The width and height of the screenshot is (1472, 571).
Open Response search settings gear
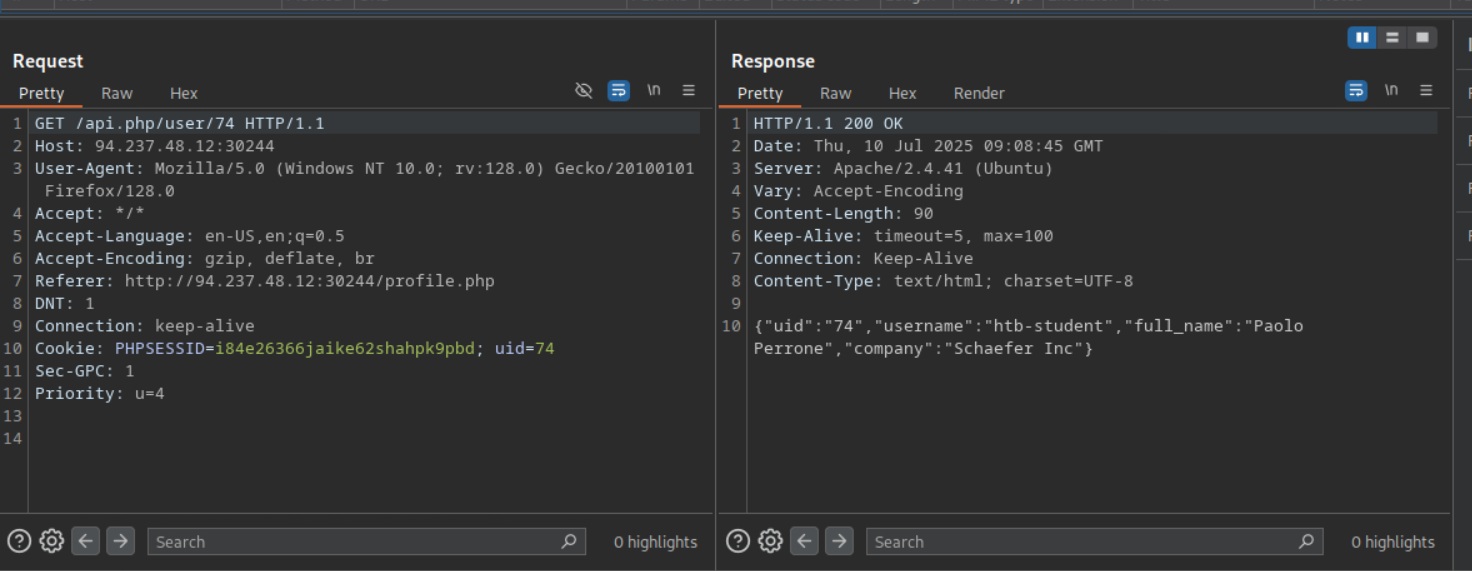coord(770,541)
